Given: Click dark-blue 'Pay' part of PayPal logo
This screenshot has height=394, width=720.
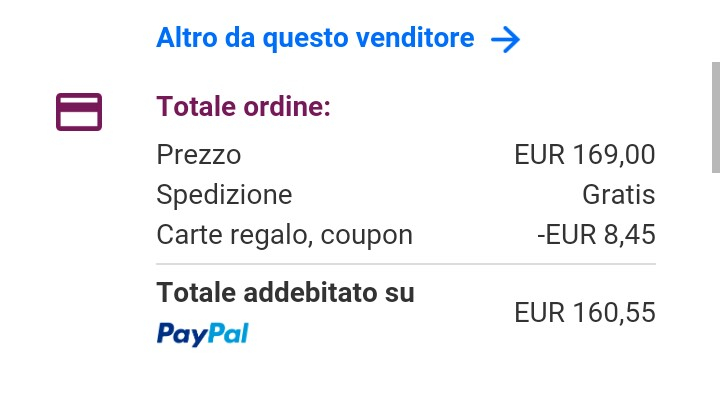Looking at the screenshot, I should tap(181, 334).
